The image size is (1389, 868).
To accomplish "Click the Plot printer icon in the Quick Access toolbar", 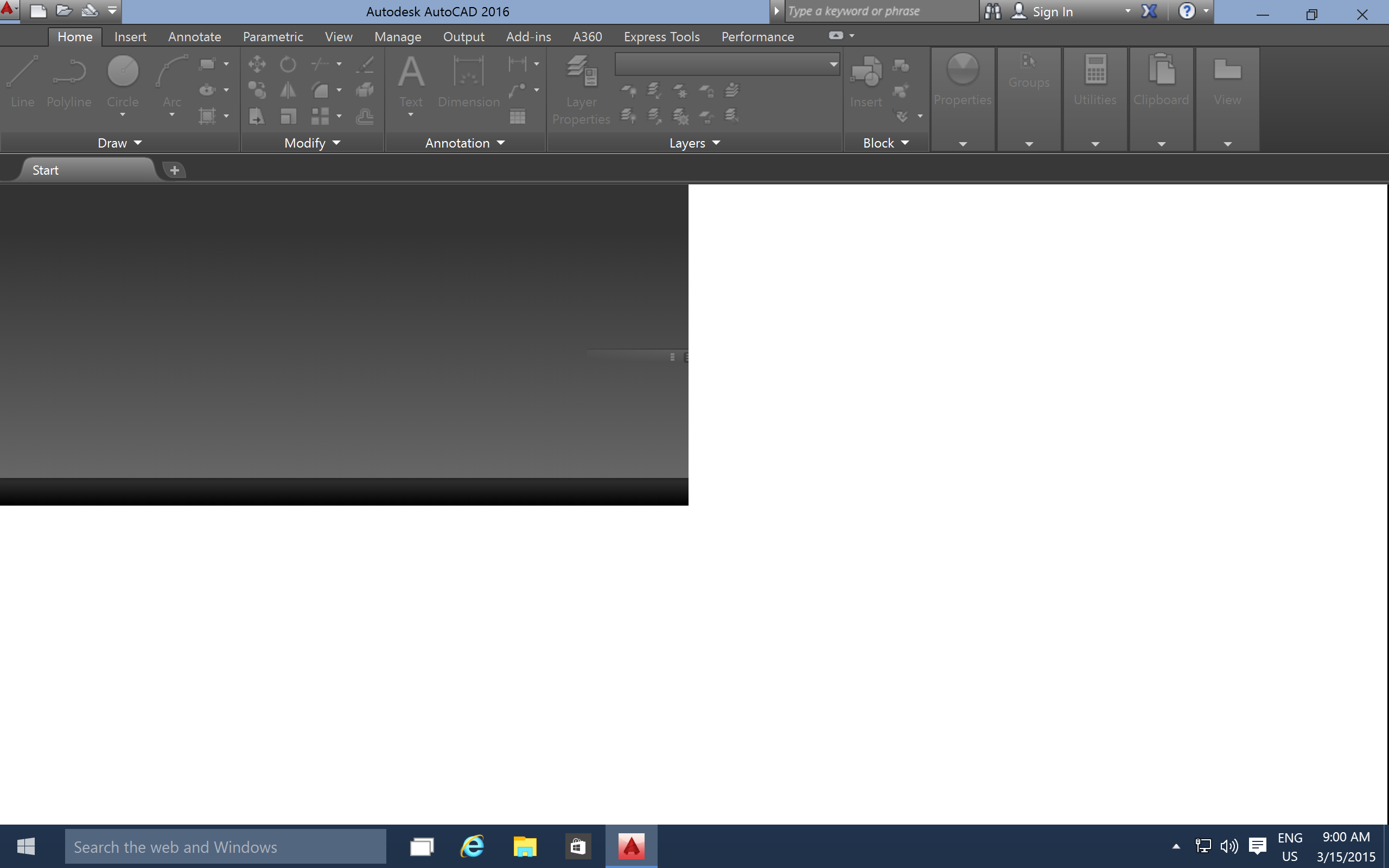I will coord(90,11).
